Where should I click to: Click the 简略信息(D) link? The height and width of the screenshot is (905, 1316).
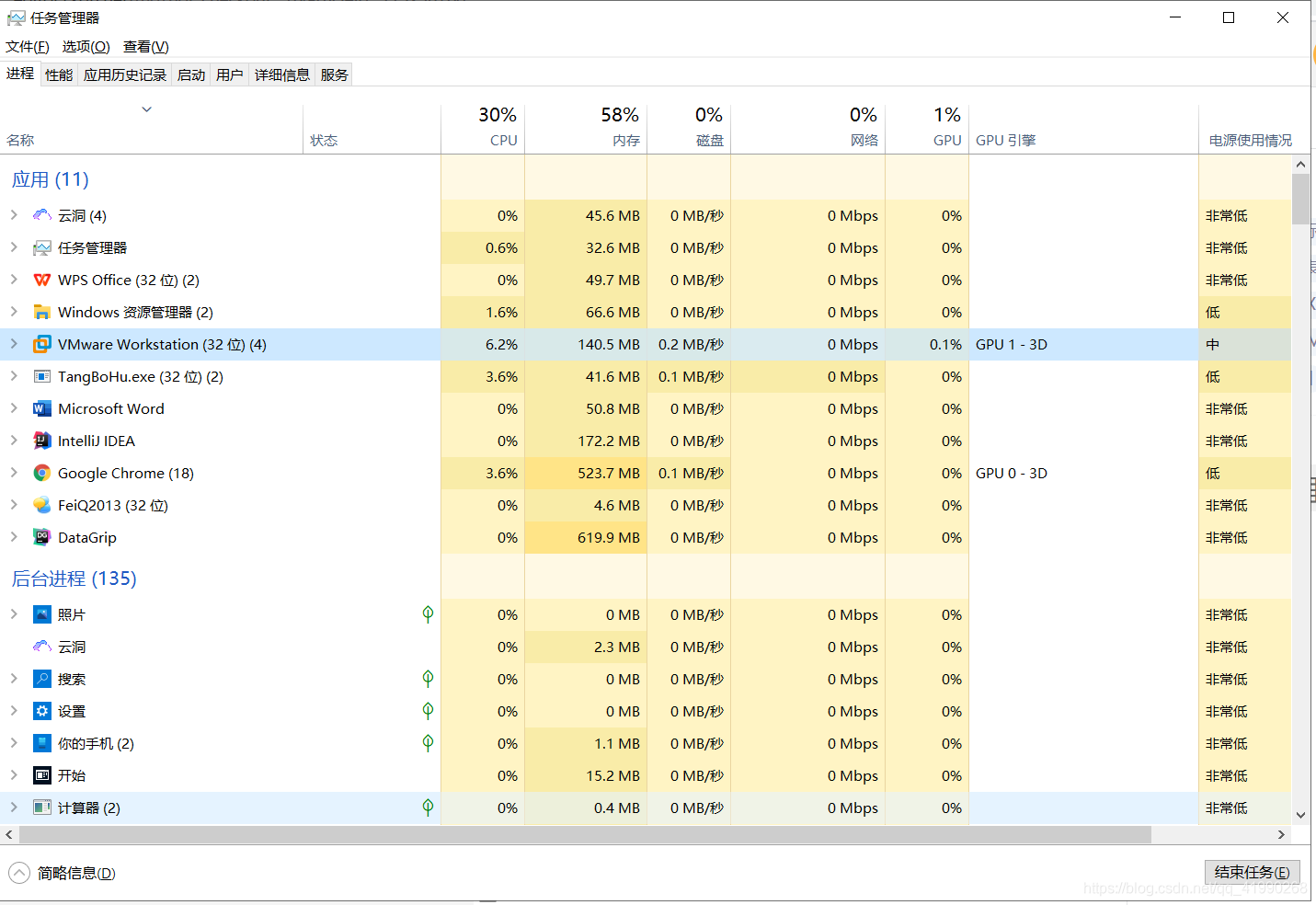pos(76,873)
